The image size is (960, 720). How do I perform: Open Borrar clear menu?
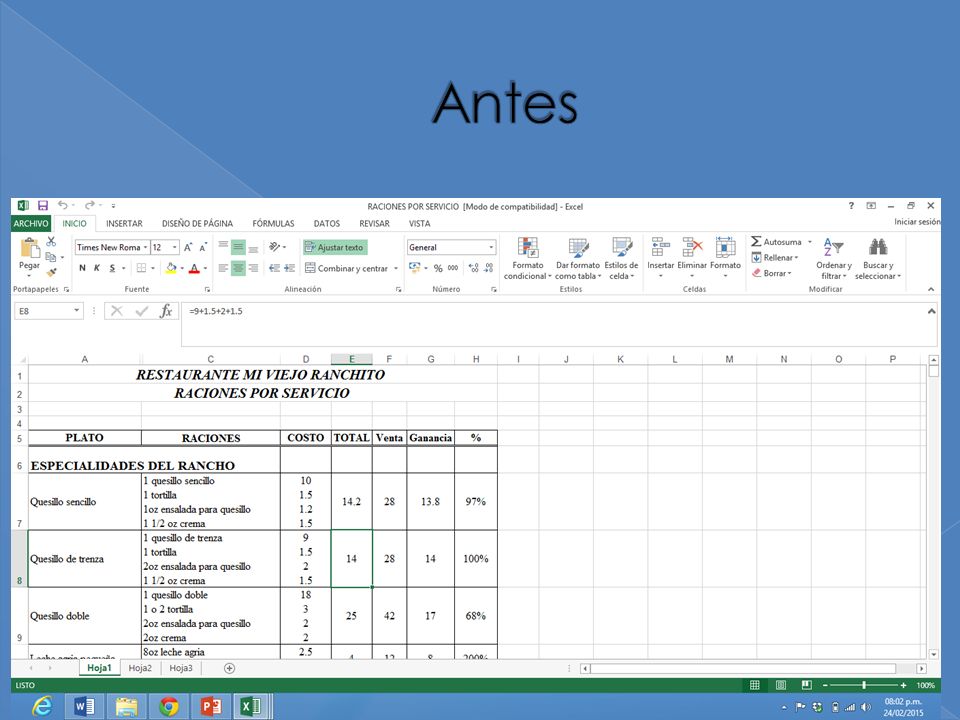pos(771,273)
